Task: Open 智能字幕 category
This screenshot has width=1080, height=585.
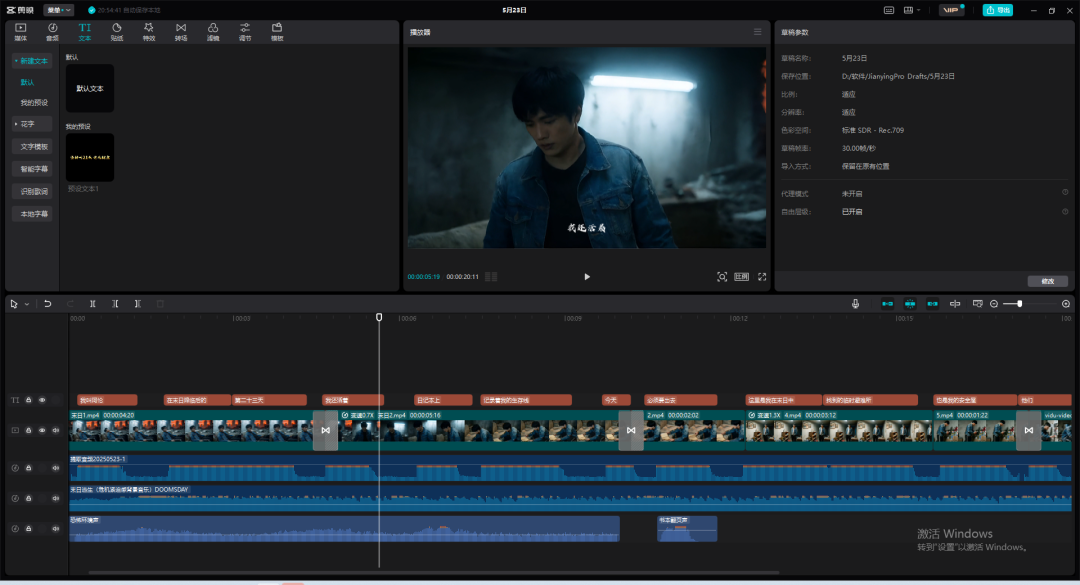Action: coord(32,169)
